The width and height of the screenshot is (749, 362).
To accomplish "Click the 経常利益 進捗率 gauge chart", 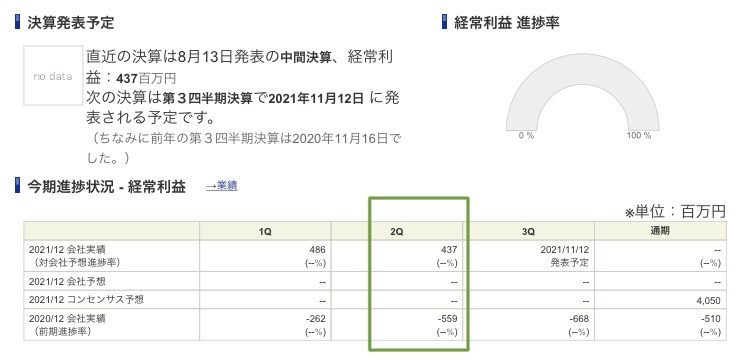I will (x=582, y=93).
